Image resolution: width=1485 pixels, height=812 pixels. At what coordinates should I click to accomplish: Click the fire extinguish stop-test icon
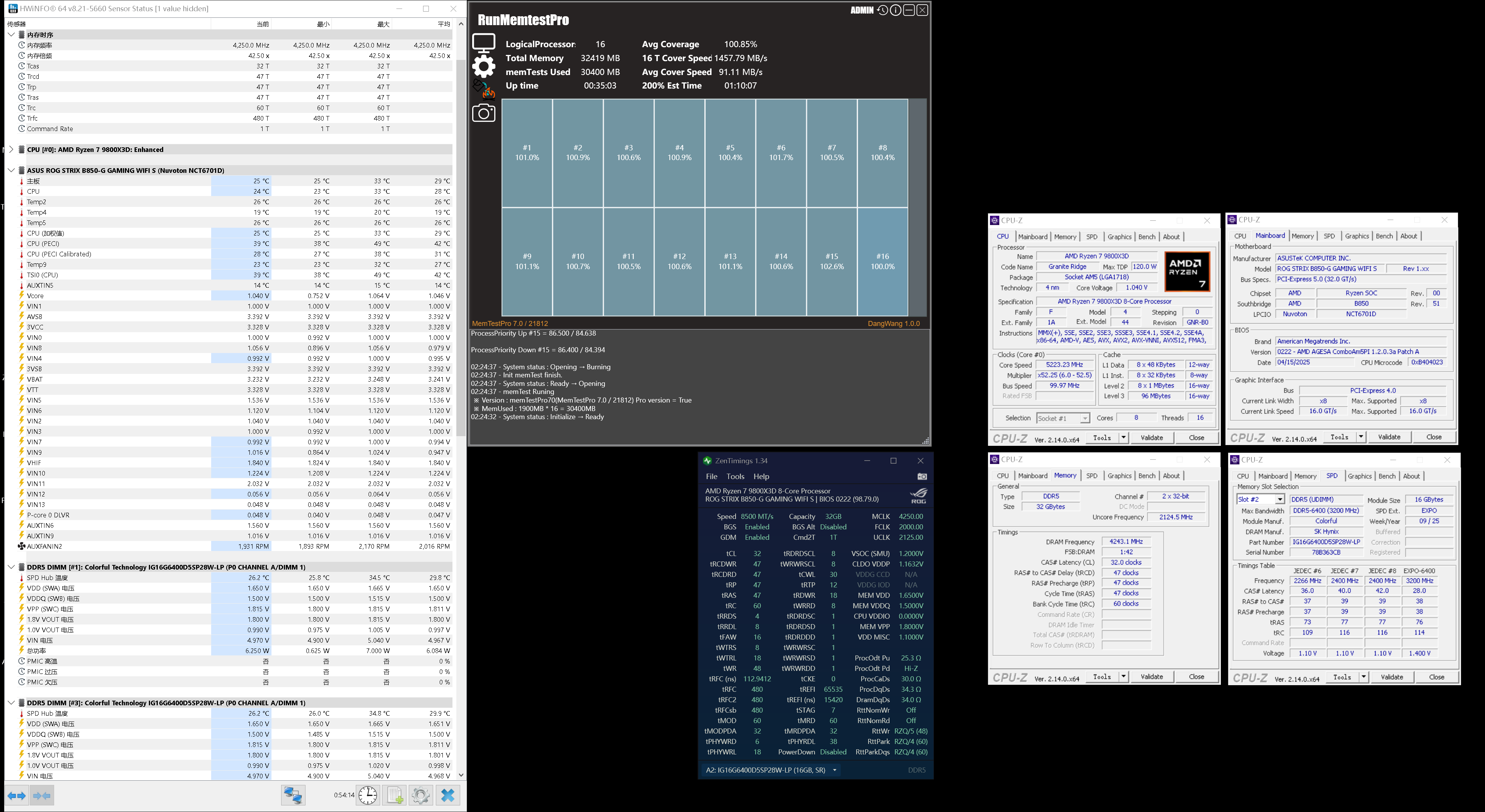coord(483,89)
